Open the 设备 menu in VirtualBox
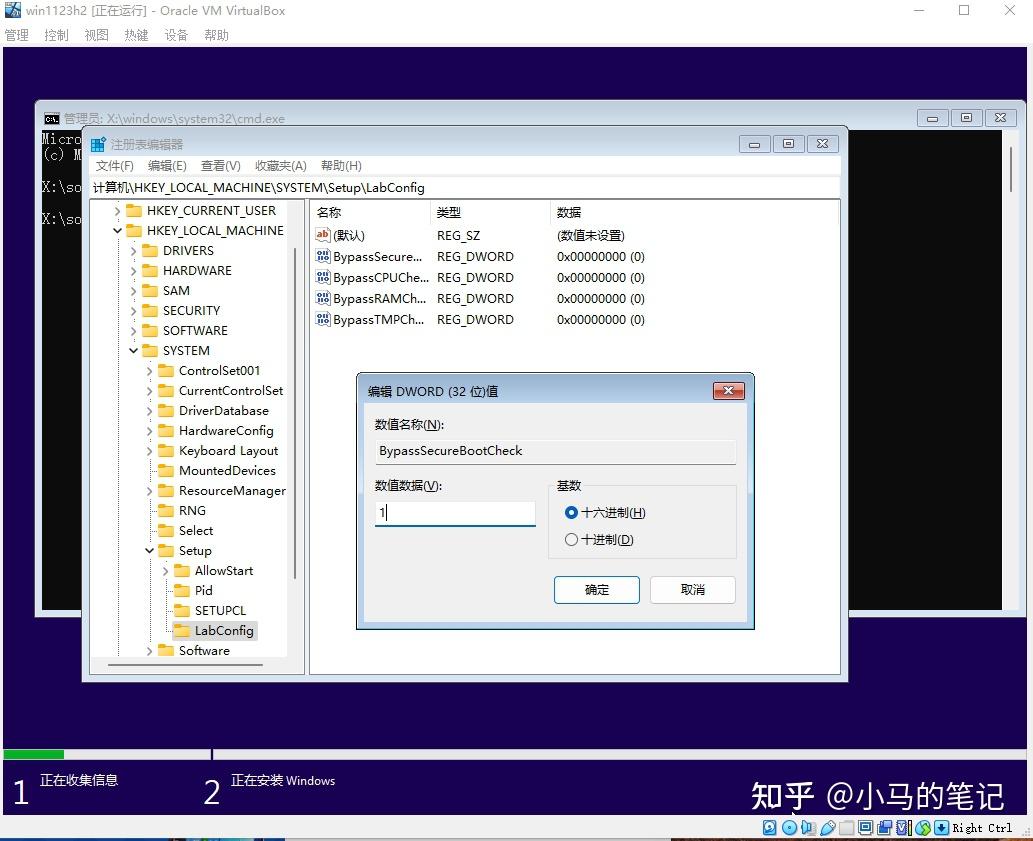Screen dimensions: 1033x841 176,34
